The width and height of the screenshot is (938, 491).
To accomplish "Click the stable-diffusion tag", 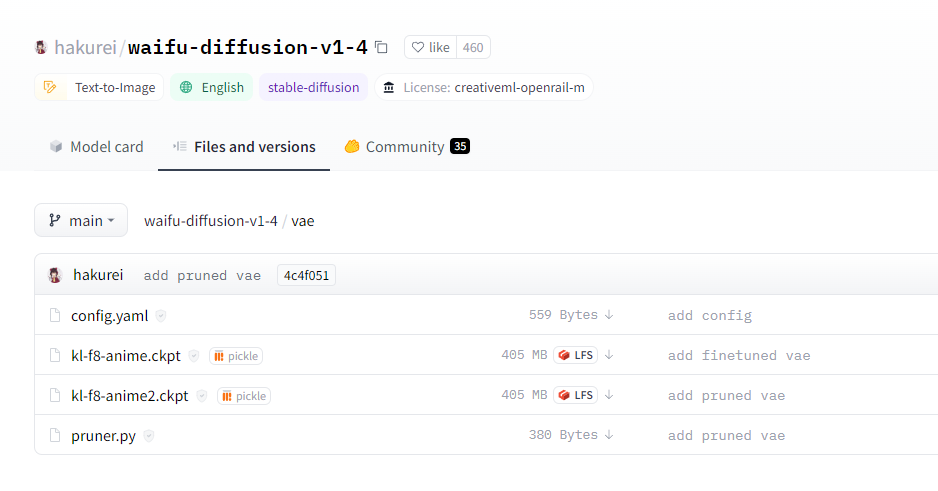I will tap(313, 87).
